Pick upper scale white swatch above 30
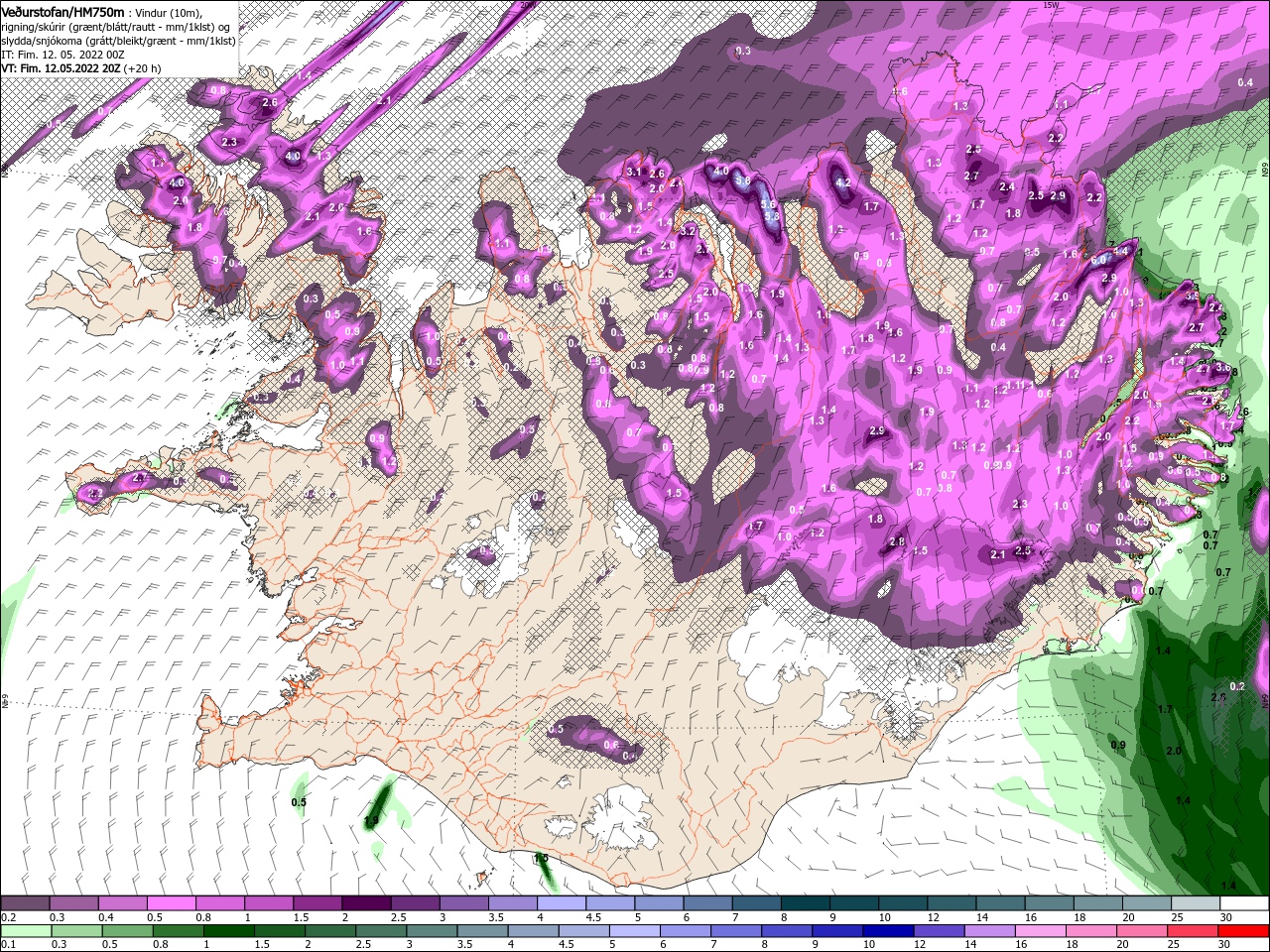This screenshot has width=1270, height=952. pyautogui.click(x=1243, y=903)
